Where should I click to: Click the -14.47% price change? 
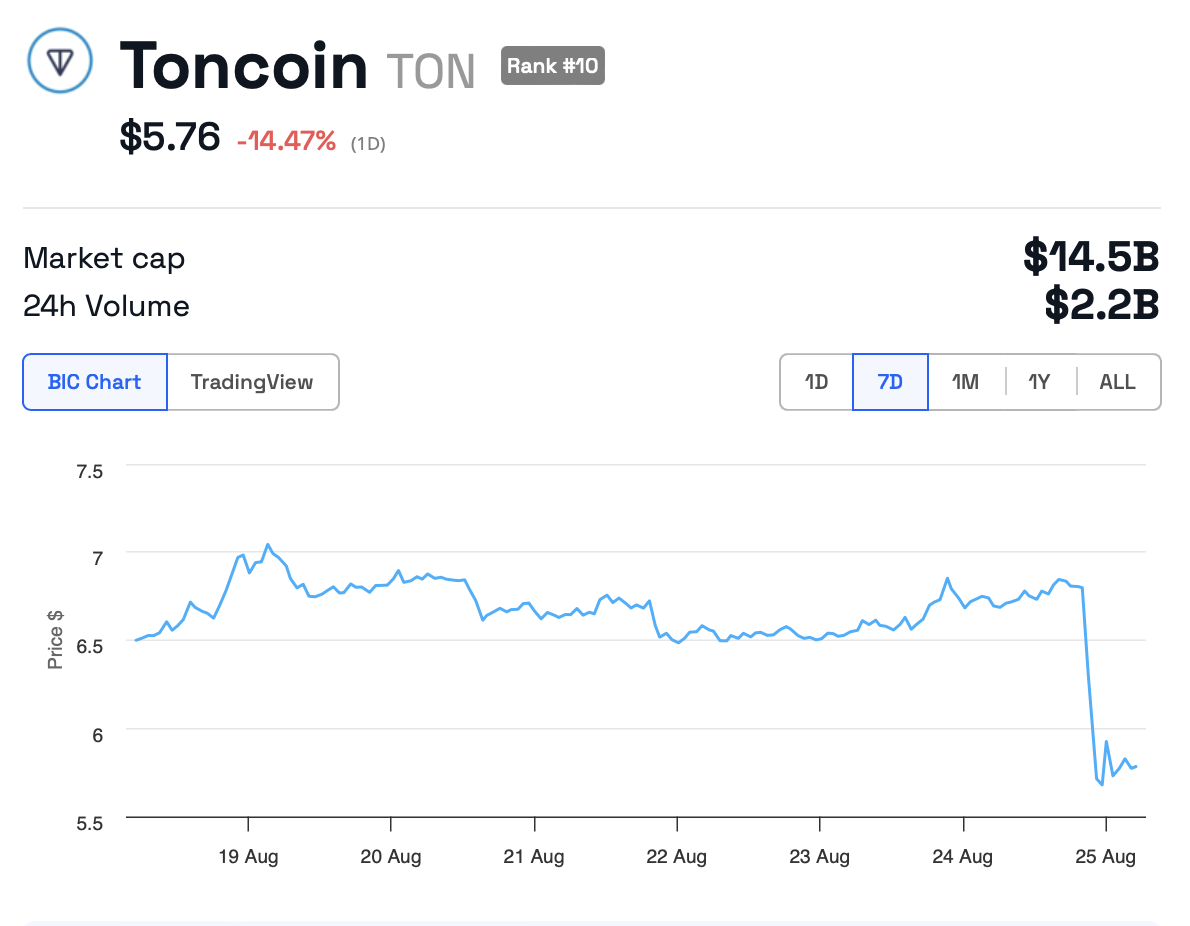286,141
